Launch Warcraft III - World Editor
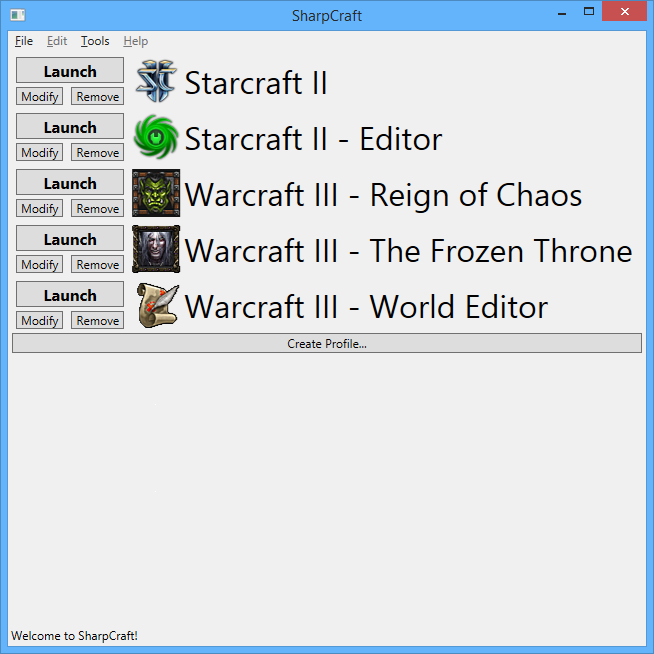 click(x=70, y=294)
